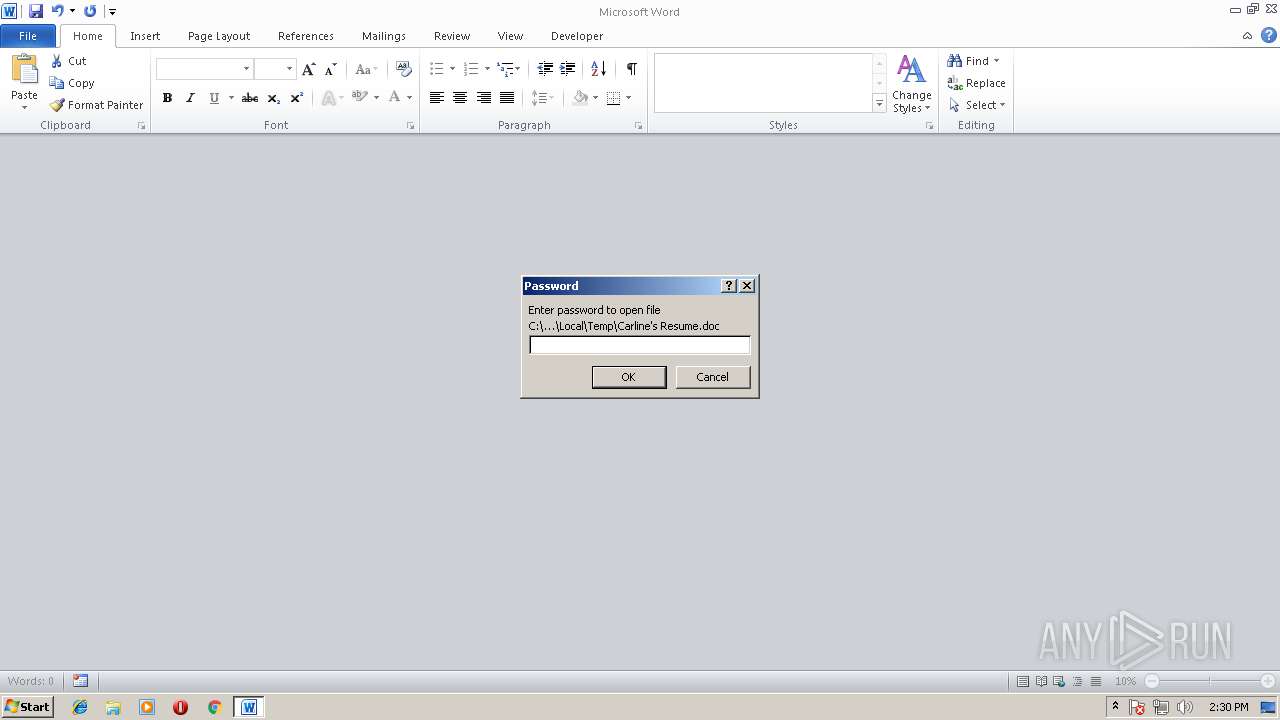The width and height of the screenshot is (1280, 720).
Task: Switch to the Review tab
Action: click(452, 36)
